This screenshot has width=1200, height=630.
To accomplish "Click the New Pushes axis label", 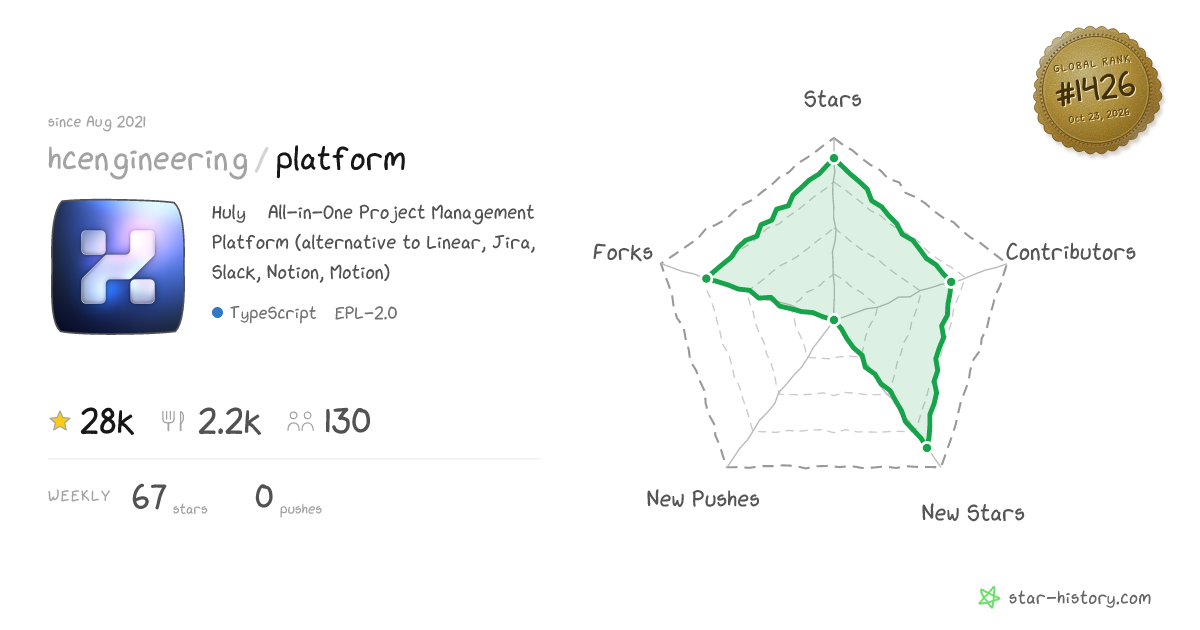I will 703,498.
